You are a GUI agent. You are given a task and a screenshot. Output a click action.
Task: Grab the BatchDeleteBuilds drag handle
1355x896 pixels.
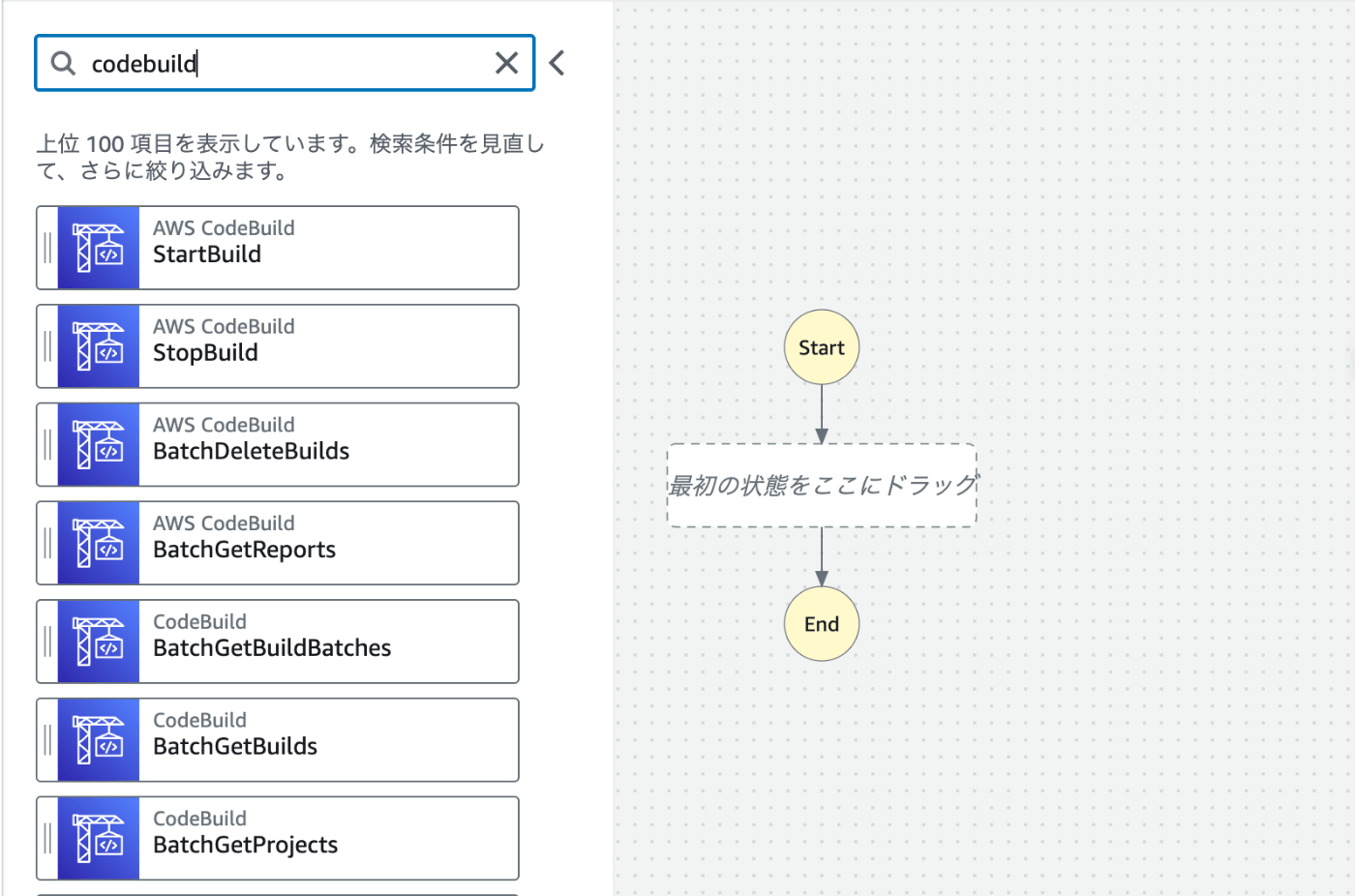pyautogui.click(x=47, y=445)
